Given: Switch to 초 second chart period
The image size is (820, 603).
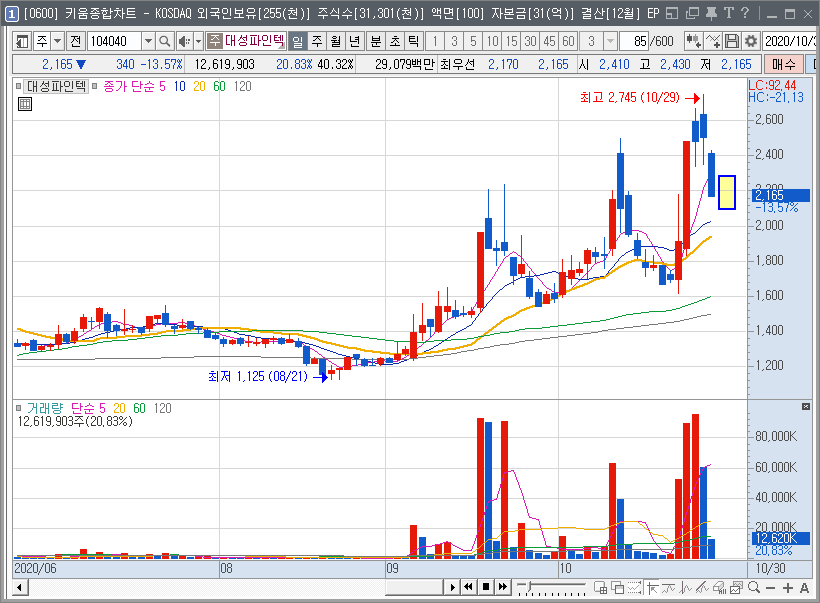Looking at the screenshot, I should 394,41.
